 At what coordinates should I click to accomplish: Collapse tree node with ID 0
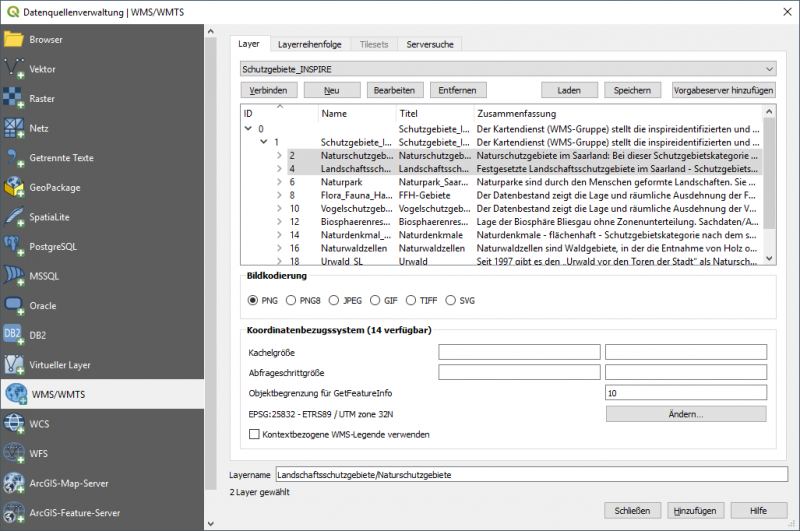click(248, 129)
